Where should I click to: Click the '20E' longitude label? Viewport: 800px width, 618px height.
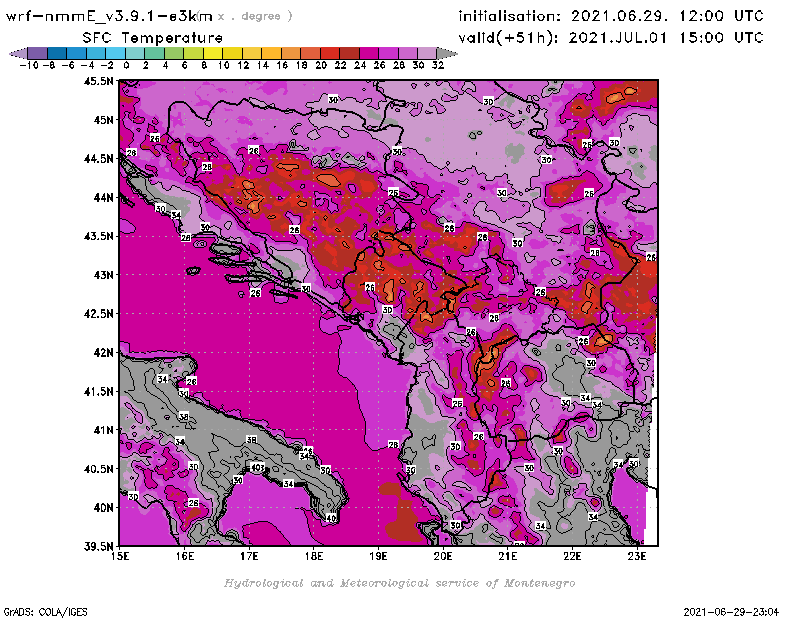point(443,556)
